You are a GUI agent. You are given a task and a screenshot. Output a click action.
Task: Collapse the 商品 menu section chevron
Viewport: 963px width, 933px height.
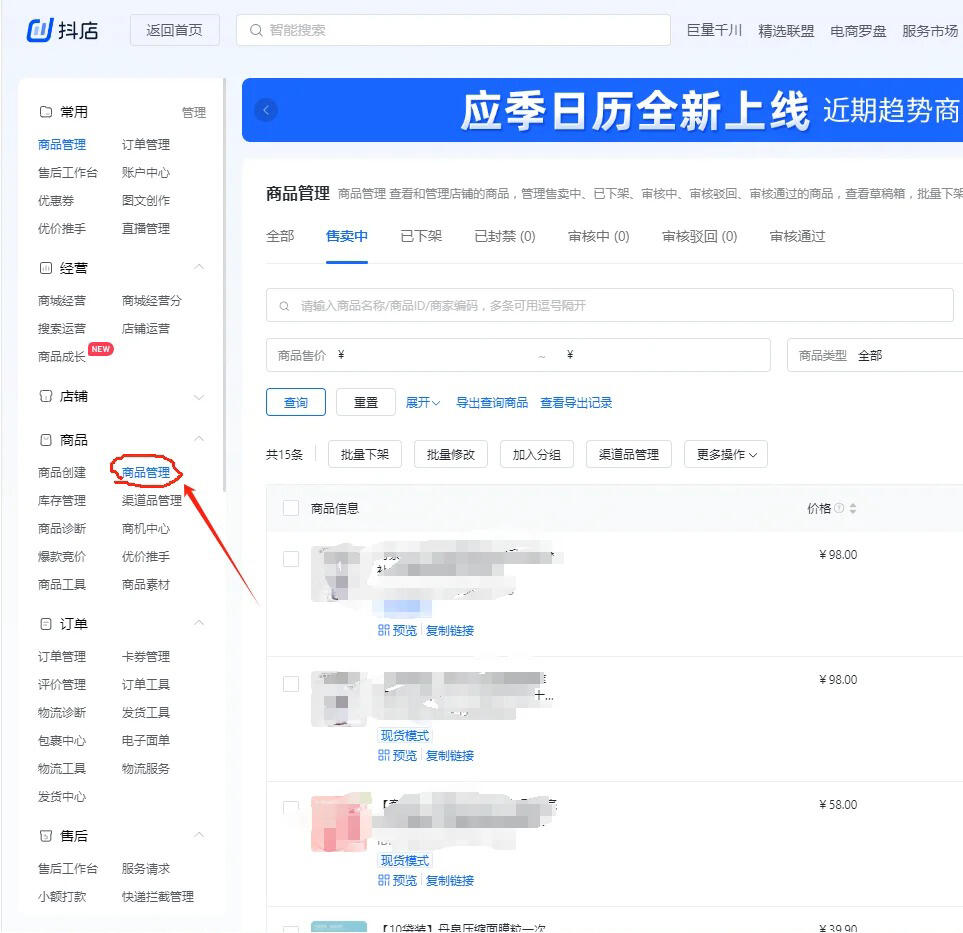click(199, 439)
